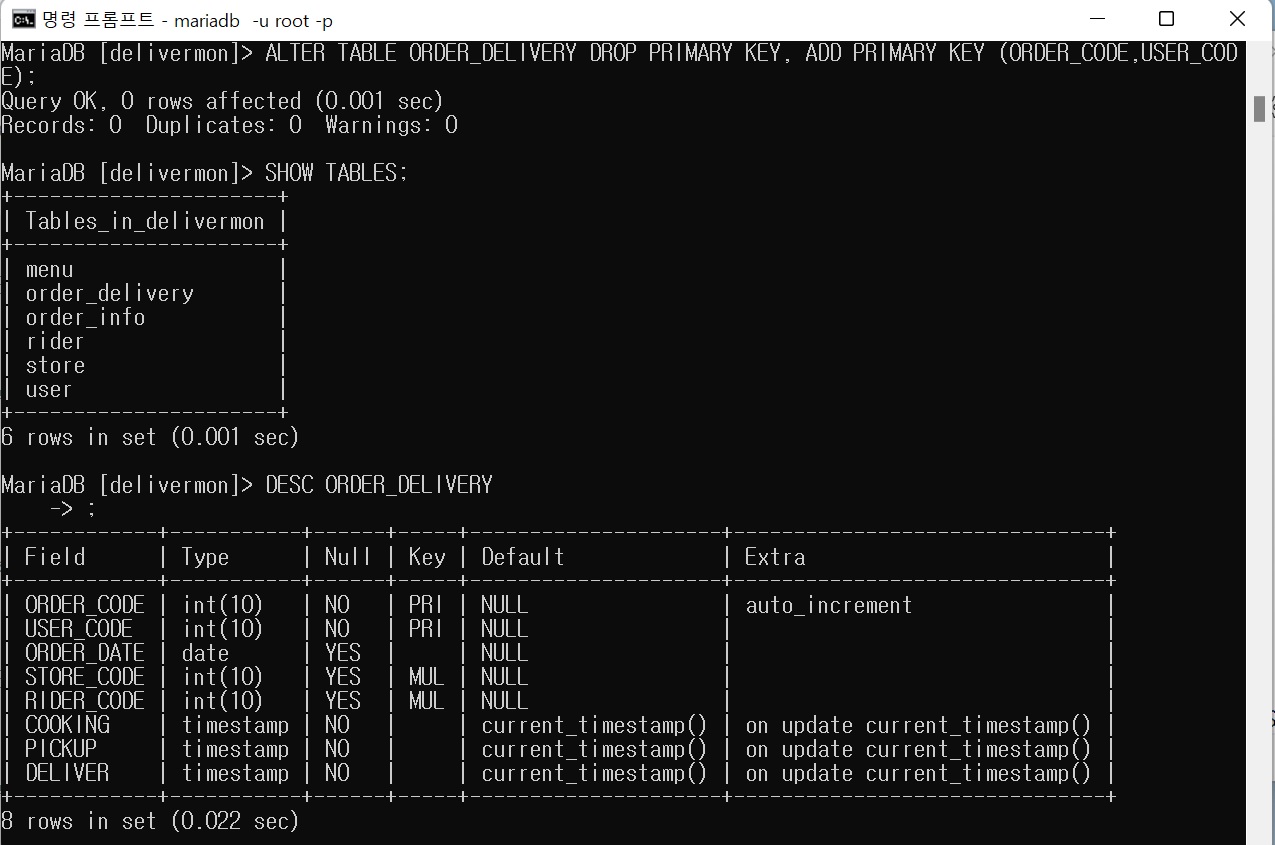Click the 'rider' table name row
Image resolution: width=1275 pixels, height=845 pixels.
(55, 341)
